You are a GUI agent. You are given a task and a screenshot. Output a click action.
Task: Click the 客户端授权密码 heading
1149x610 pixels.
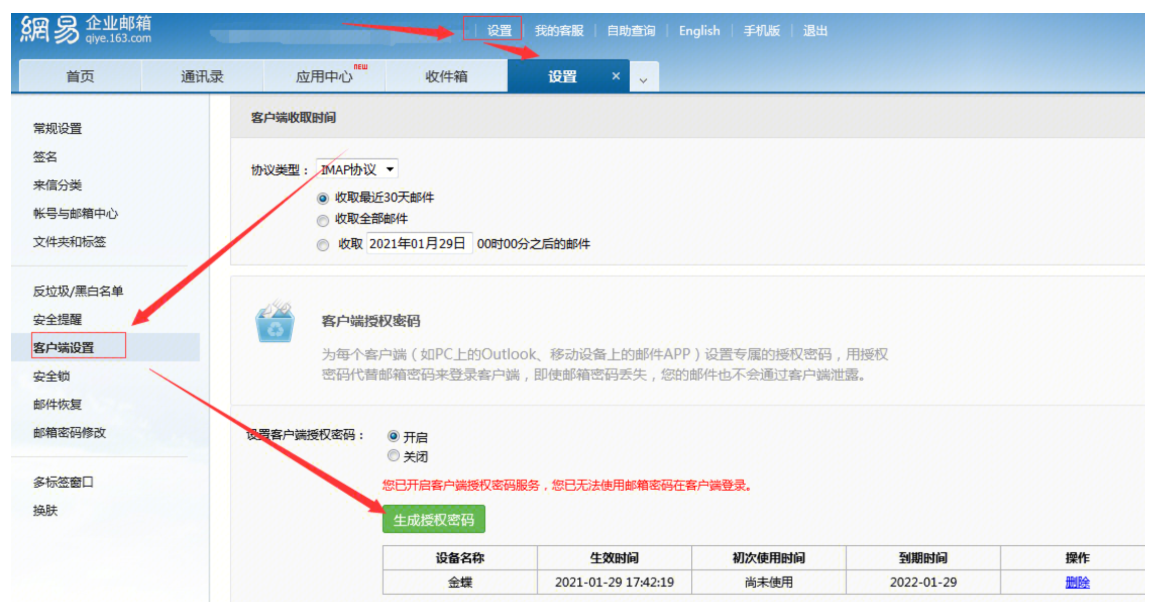pyautogui.click(x=371, y=321)
